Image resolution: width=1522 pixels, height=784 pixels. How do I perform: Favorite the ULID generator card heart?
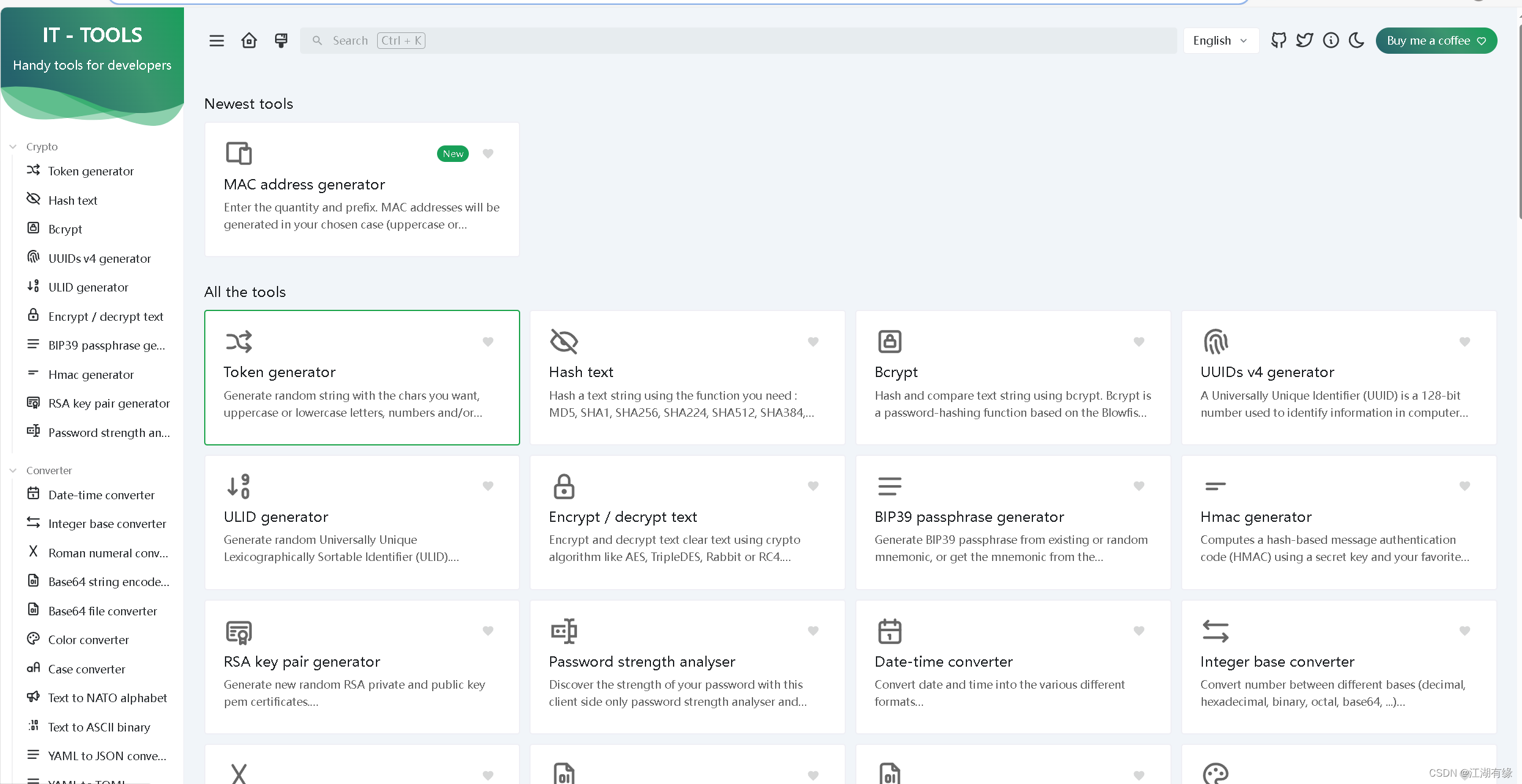tap(488, 486)
